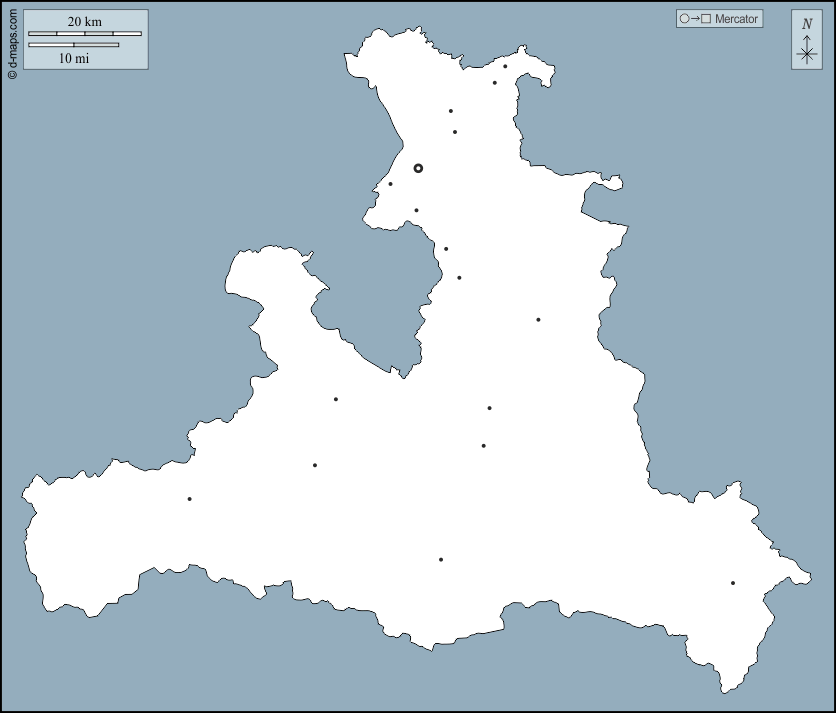
Task: Click the dot just west of the capital marker
Action: [390, 184]
